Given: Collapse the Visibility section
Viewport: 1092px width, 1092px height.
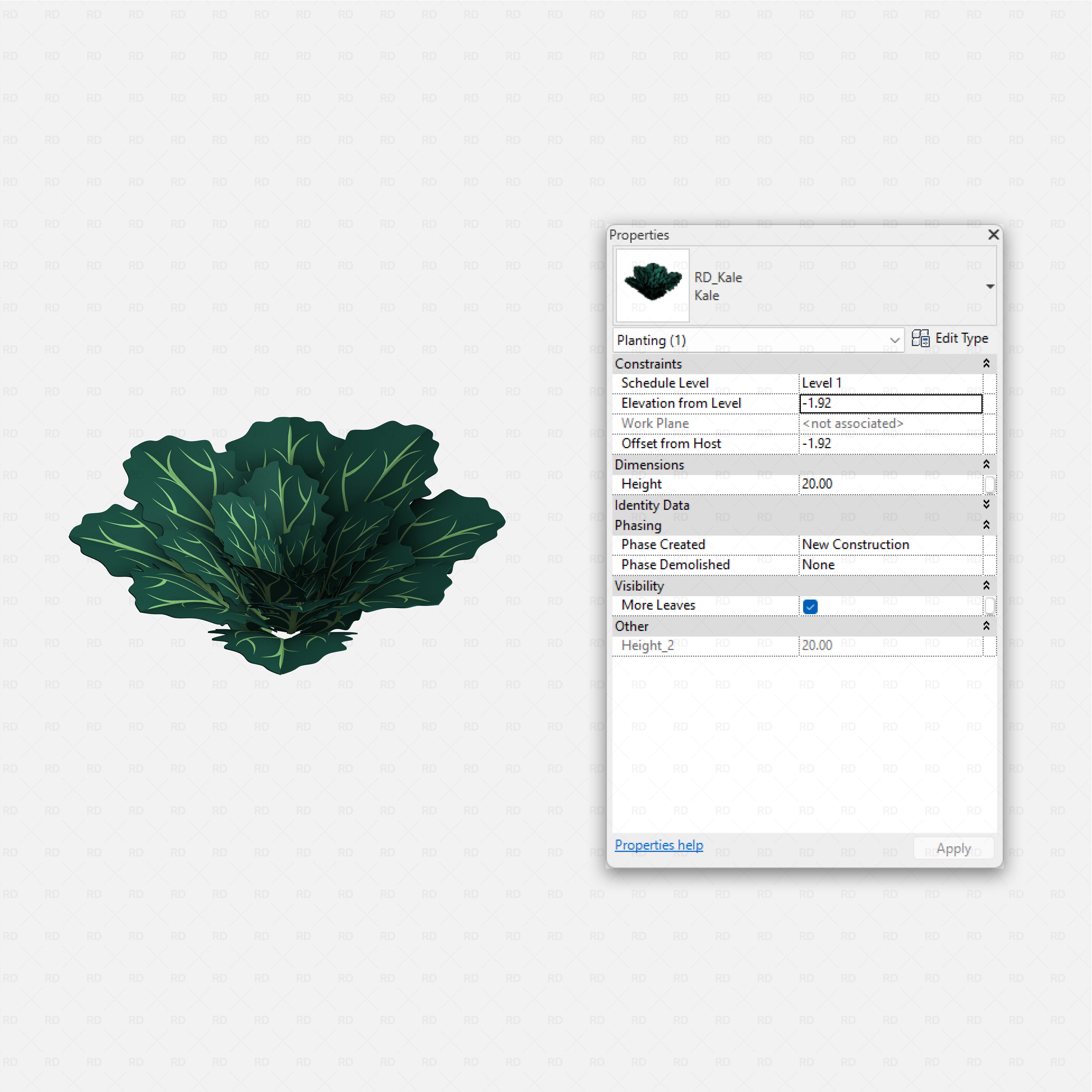Looking at the screenshot, I should 986,586.
